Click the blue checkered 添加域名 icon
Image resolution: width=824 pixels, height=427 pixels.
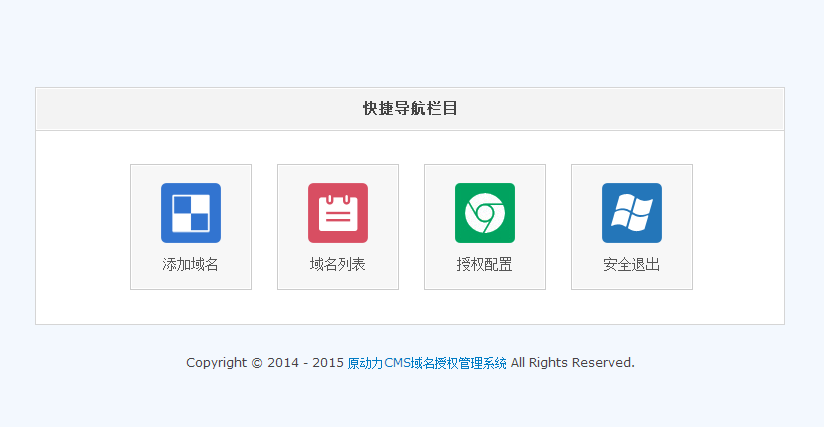191,213
